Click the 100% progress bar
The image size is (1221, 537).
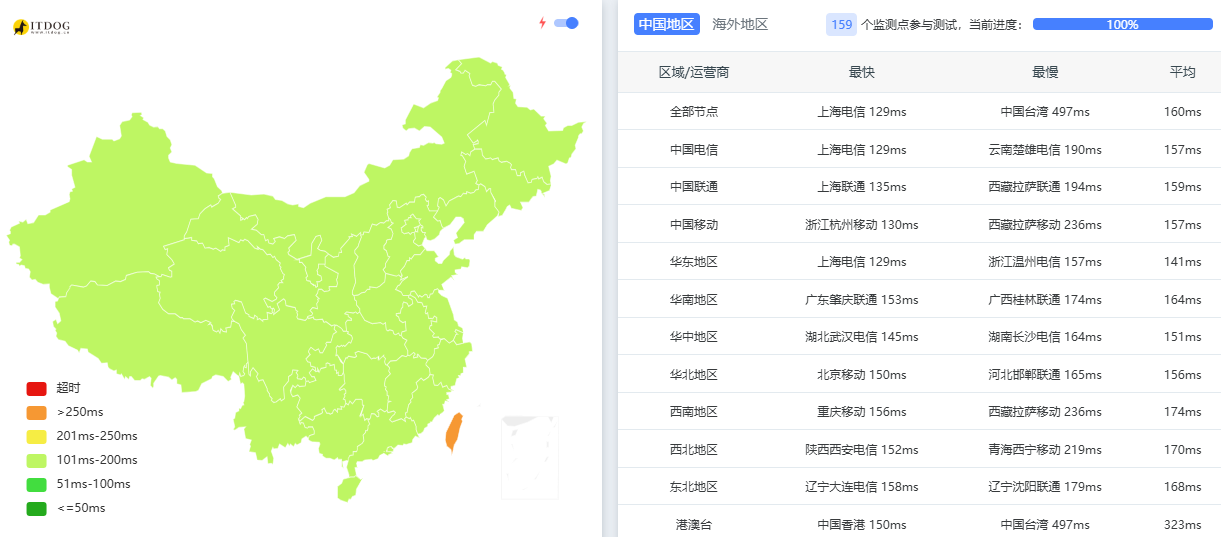[x=1122, y=24]
